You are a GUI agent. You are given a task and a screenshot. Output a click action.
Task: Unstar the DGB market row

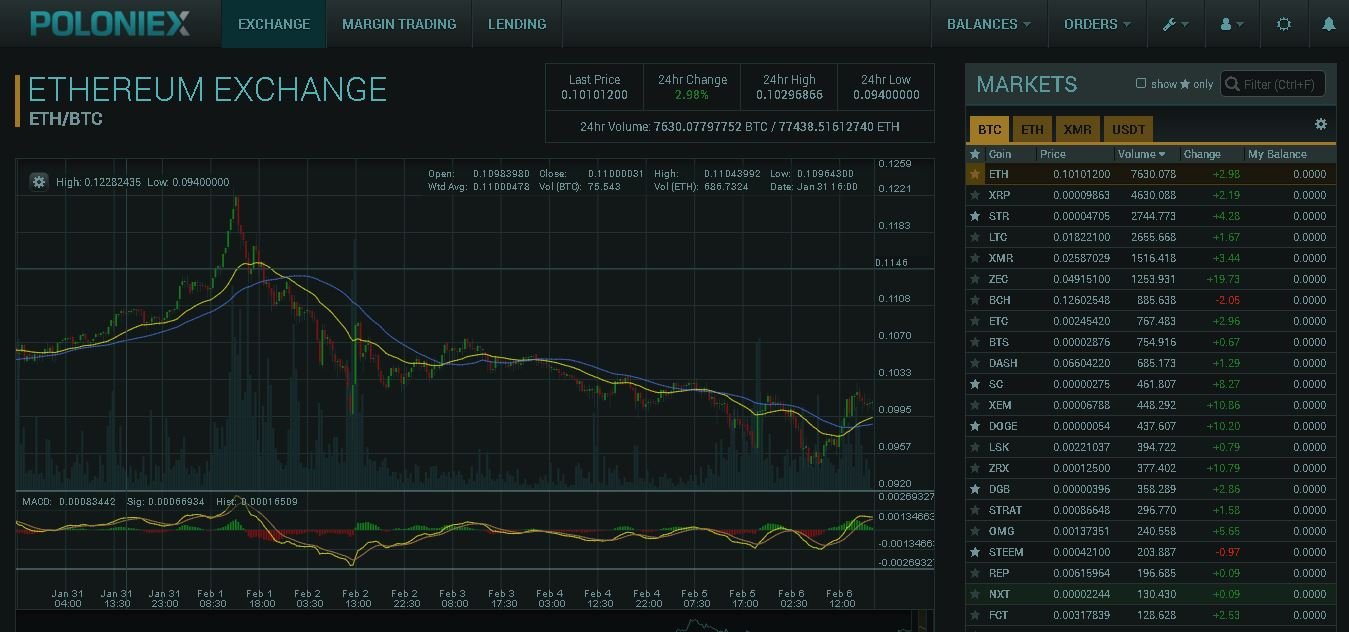pyautogui.click(x=974, y=489)
